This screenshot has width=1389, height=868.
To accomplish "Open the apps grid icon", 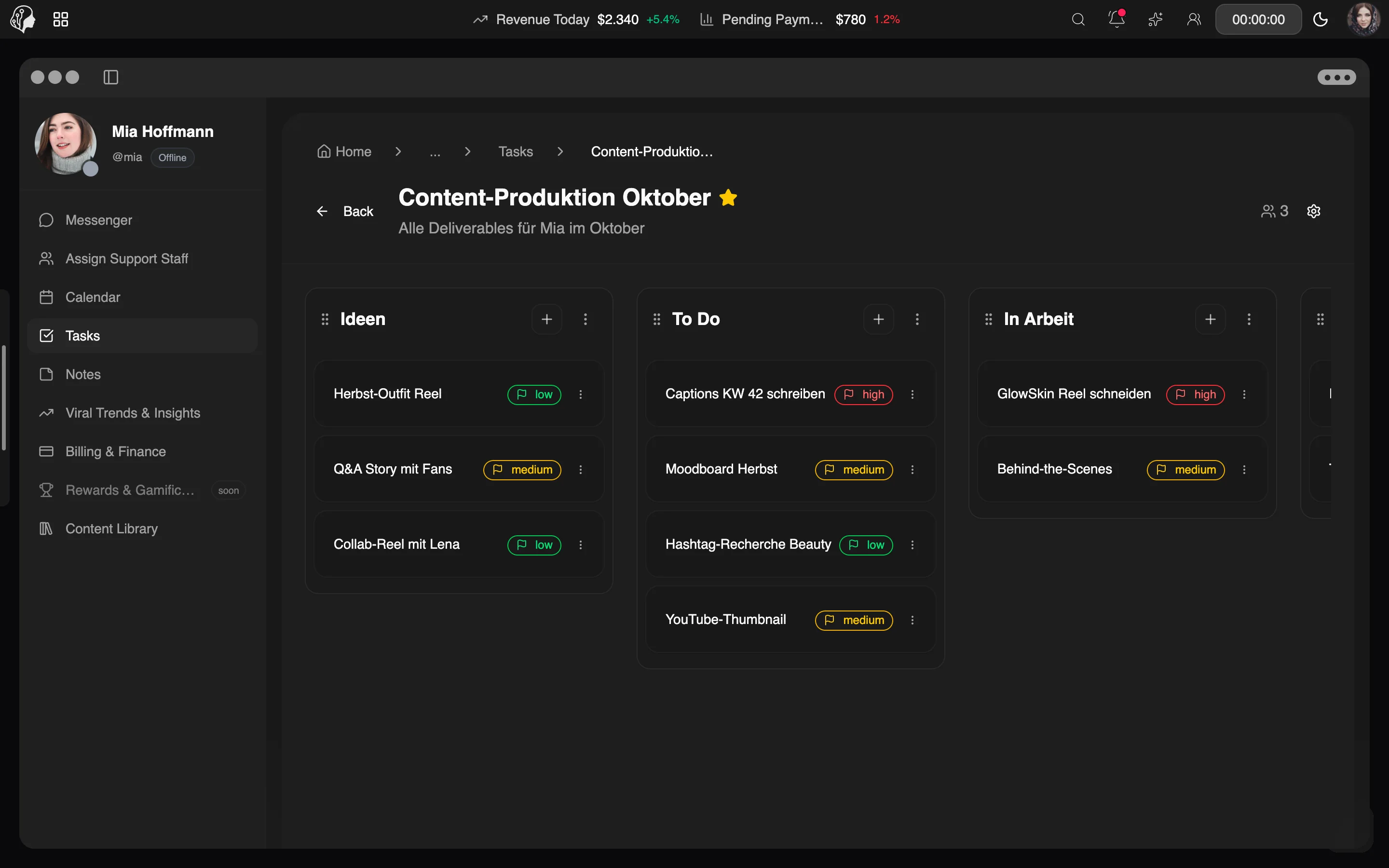I will tap(60, 19).
